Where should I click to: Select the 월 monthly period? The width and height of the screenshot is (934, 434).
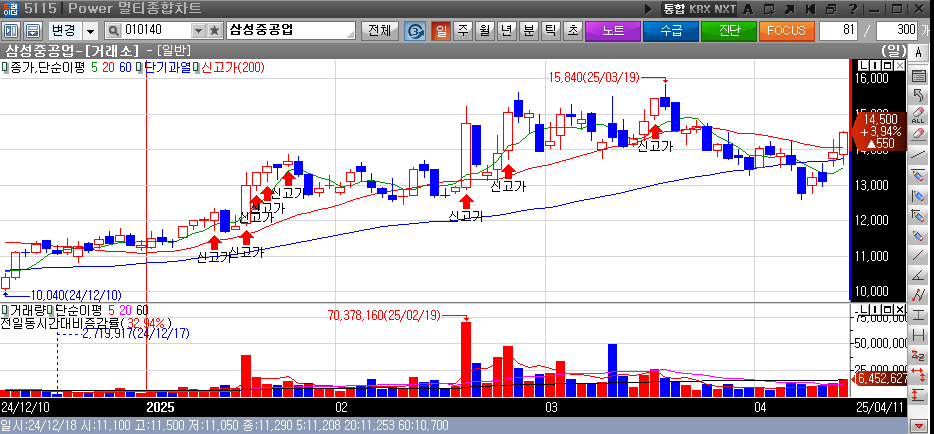[x=485, y=30]
